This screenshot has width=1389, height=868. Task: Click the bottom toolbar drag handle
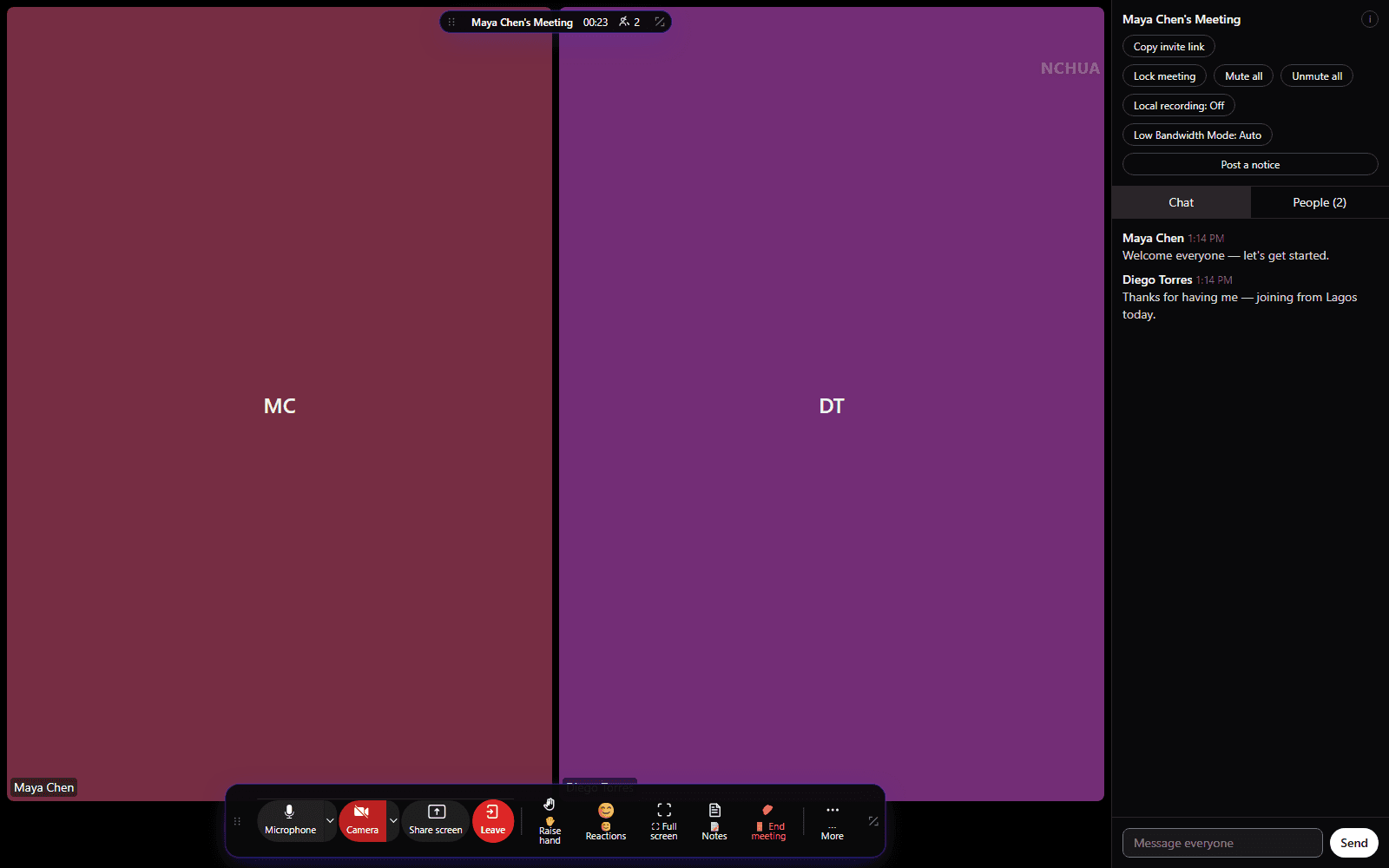click(237, 821)
